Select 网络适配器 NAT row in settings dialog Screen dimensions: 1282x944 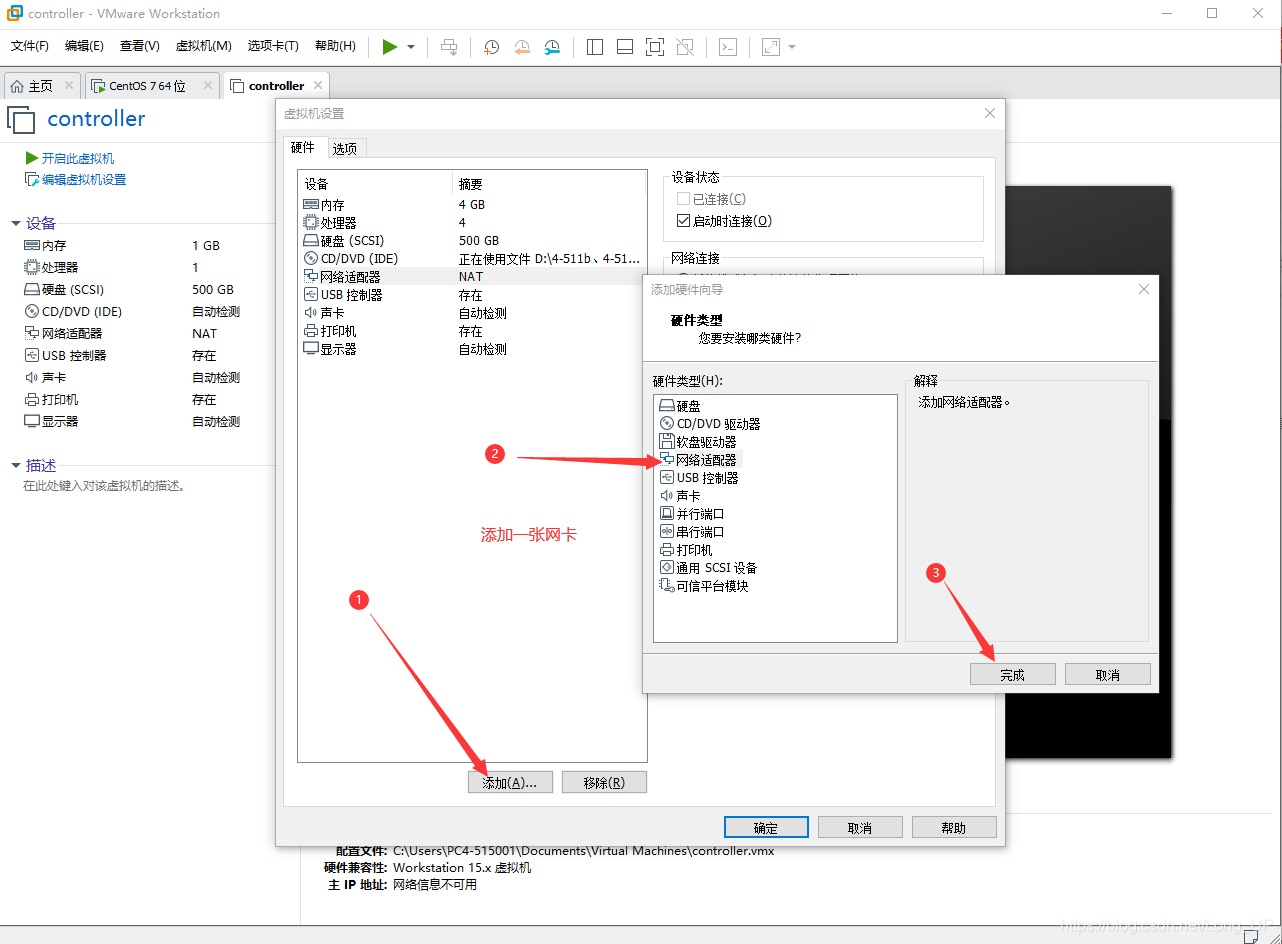(x=472, y=276)
